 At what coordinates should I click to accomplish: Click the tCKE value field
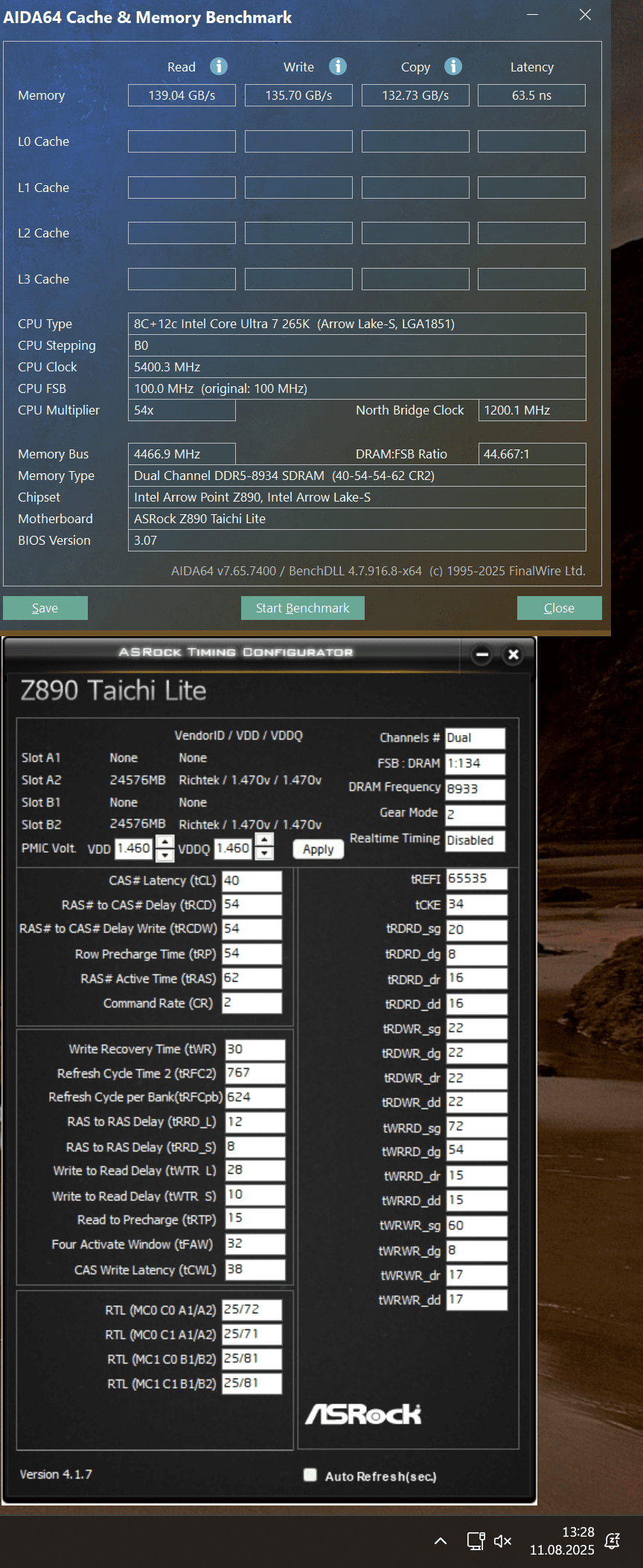coord(477,904)
